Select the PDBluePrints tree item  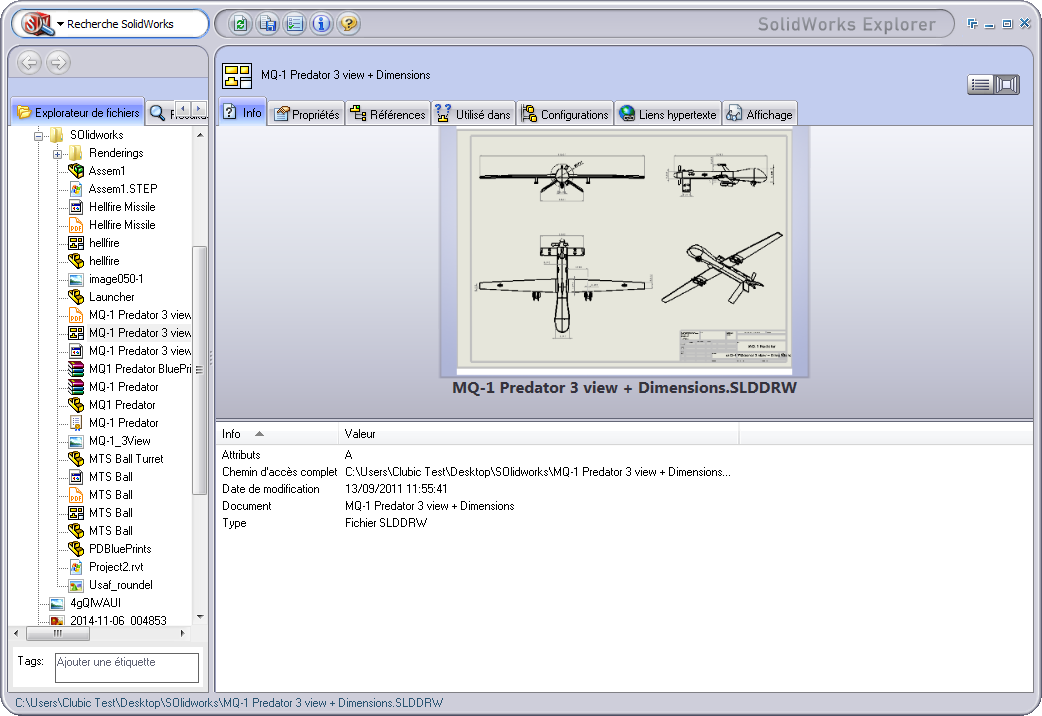[x=120, y=549]
